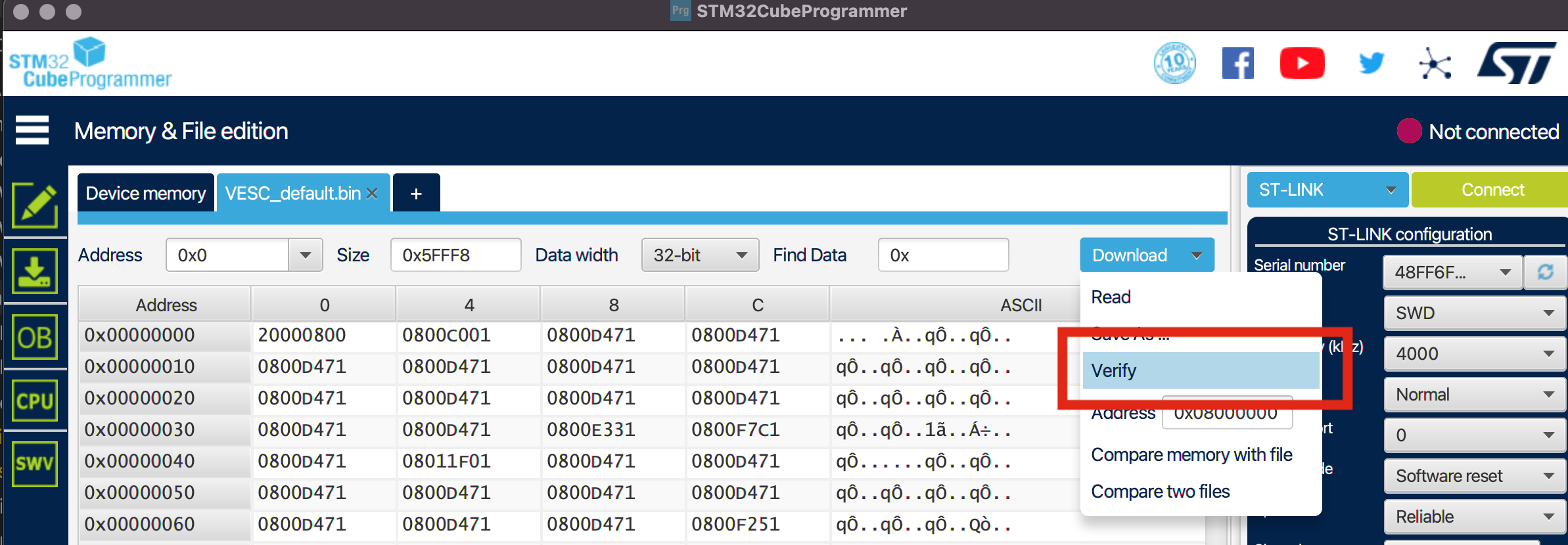Open the CPU panel

click(x=35, y=401)
